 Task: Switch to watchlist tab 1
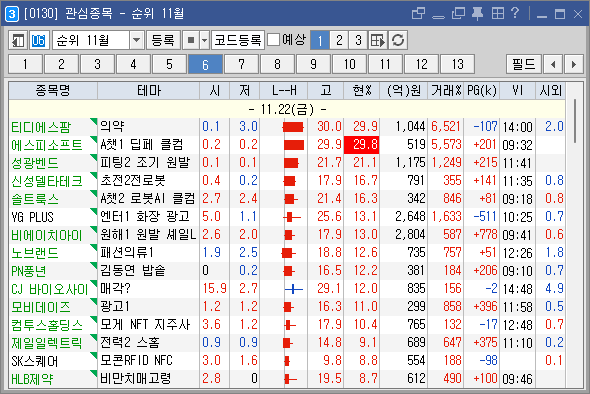(25, 64)
